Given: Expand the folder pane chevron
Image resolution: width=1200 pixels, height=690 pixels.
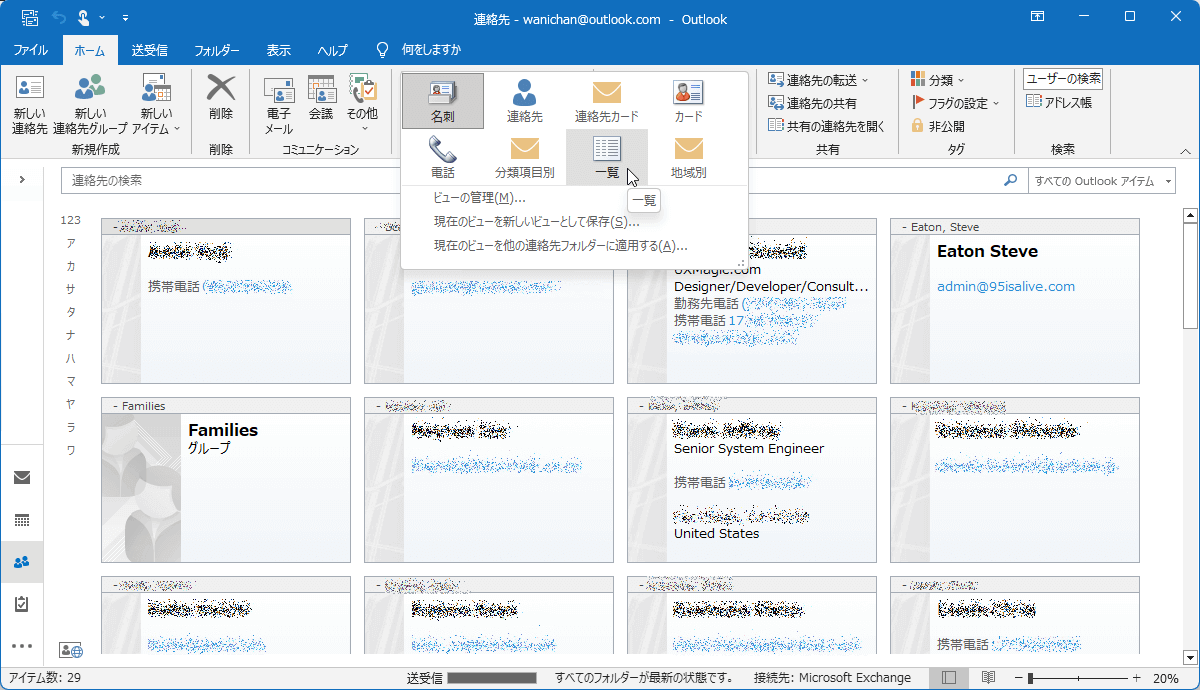Looking at the screenshot, I should (x=22, y=180).
